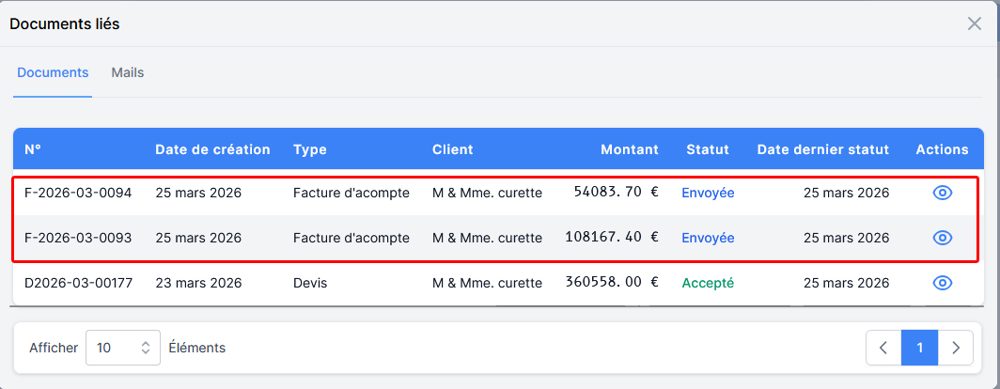Sort by Montant column header

tap(629, 149)
